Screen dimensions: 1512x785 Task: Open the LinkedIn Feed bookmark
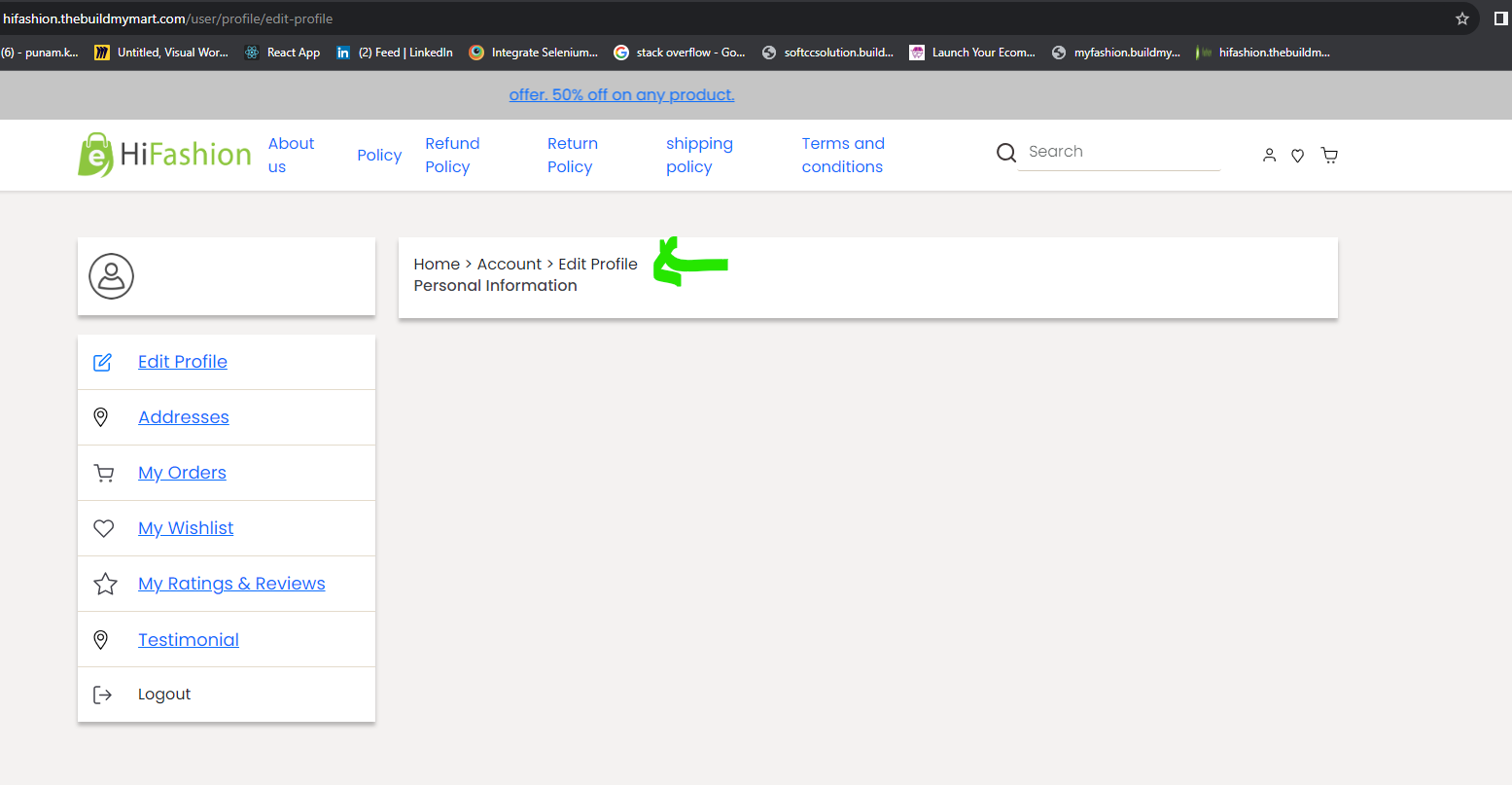pos(394,53)
